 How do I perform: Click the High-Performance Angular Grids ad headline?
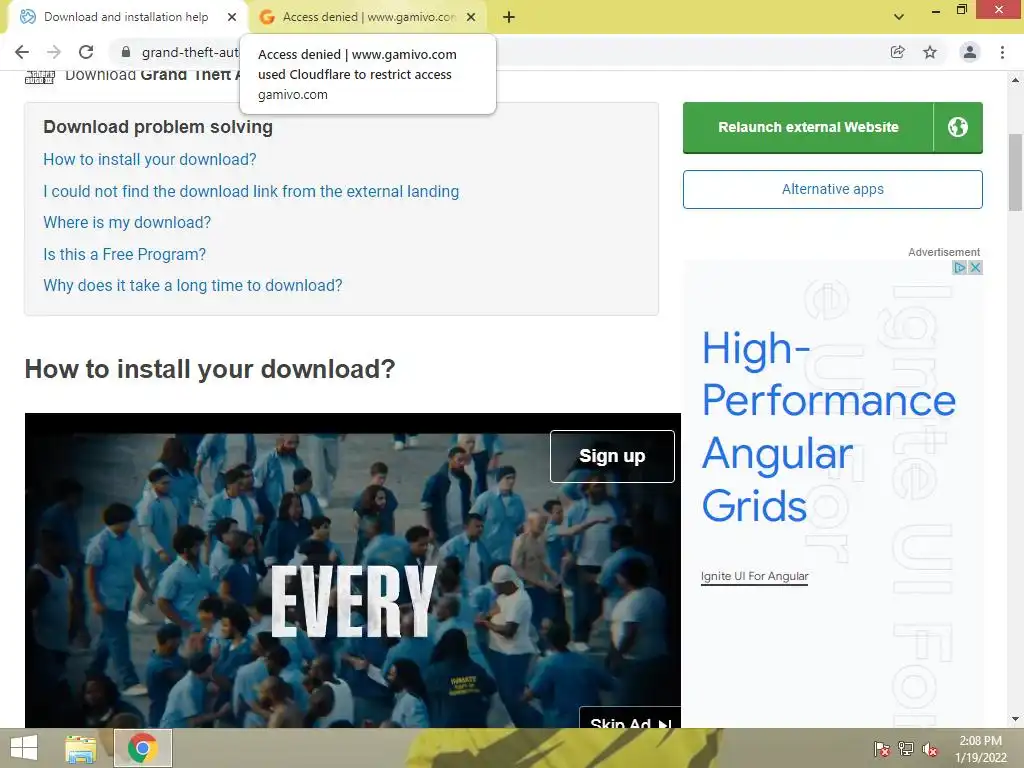828,427
